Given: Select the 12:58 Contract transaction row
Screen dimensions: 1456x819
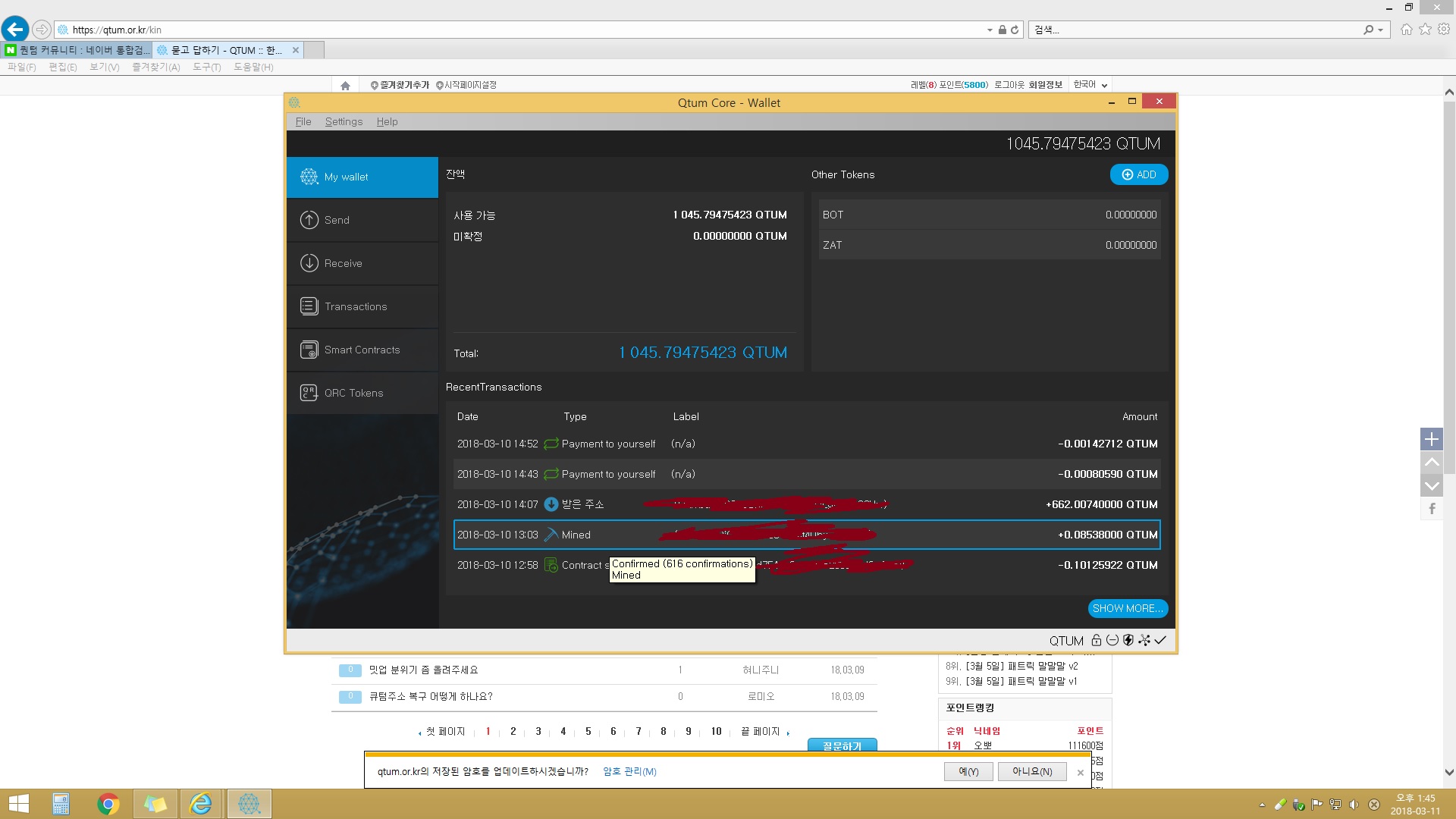Looking at the screenshot, I should pos(807,565).
